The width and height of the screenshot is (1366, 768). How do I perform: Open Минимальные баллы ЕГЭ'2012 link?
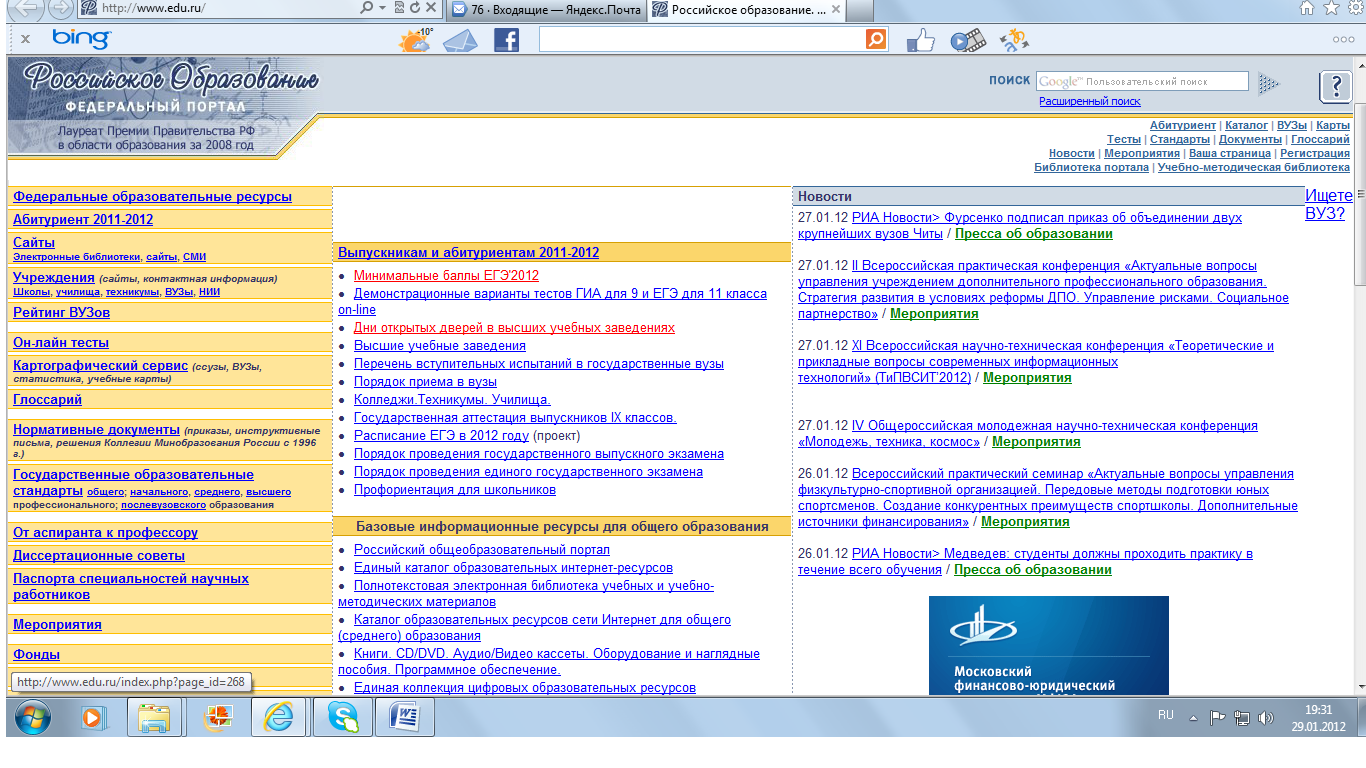coord(446,275)
